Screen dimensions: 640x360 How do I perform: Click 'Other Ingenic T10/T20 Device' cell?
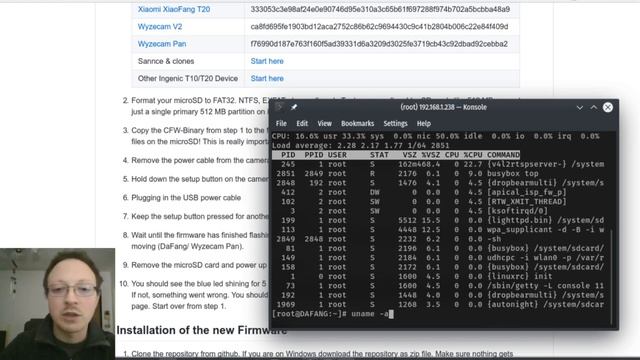[x=188, y=78]
